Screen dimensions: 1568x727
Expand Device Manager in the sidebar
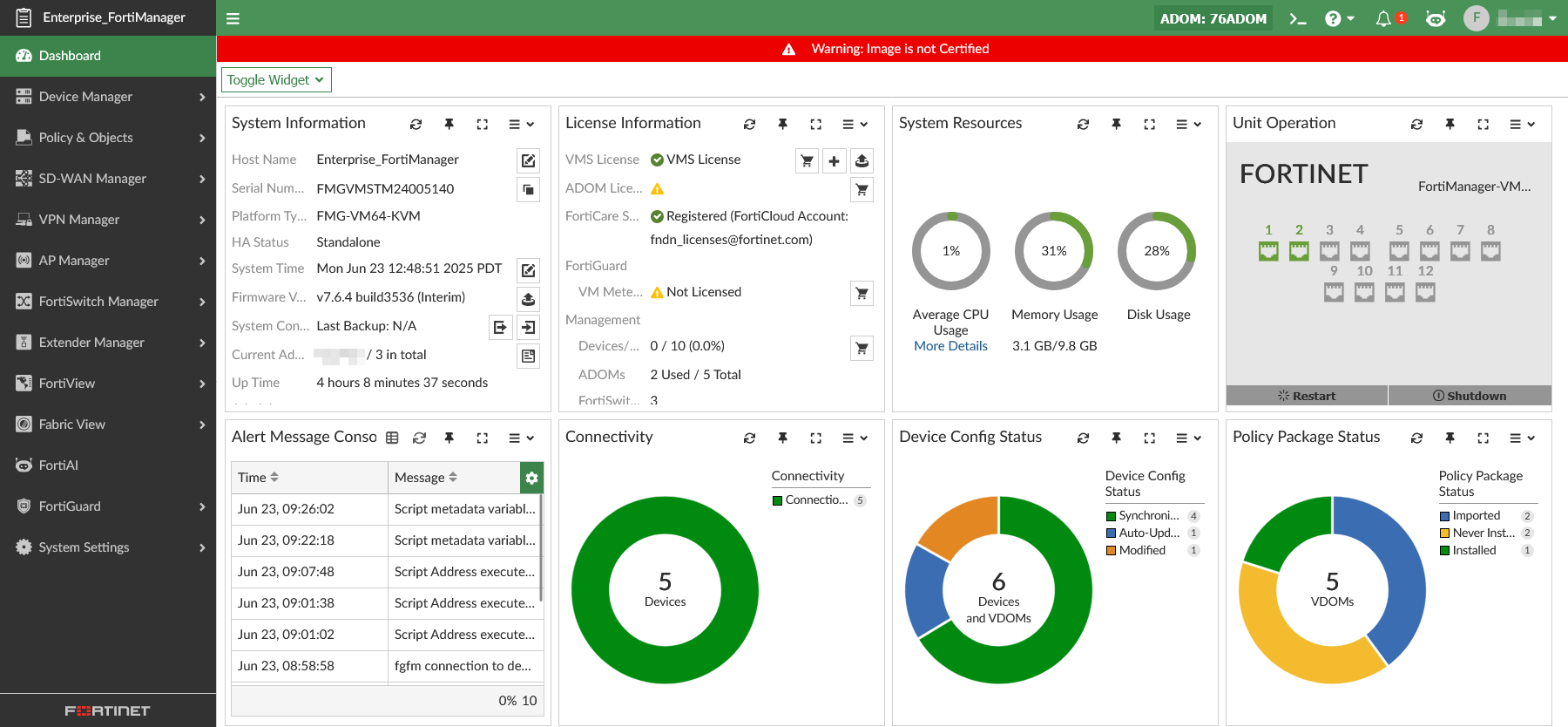[108, 97]
